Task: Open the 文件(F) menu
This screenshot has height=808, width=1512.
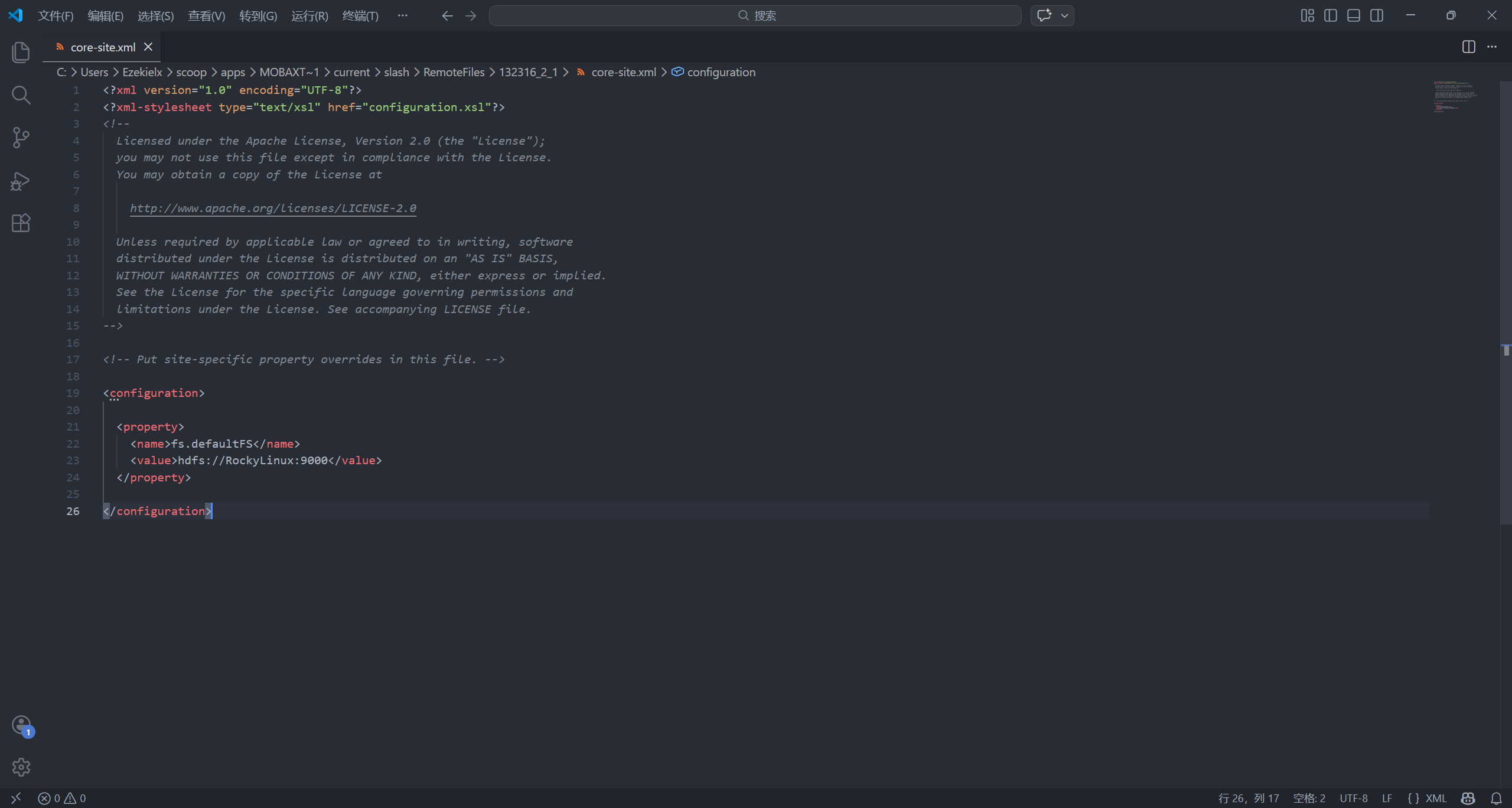Action: (x=56, y=16)
